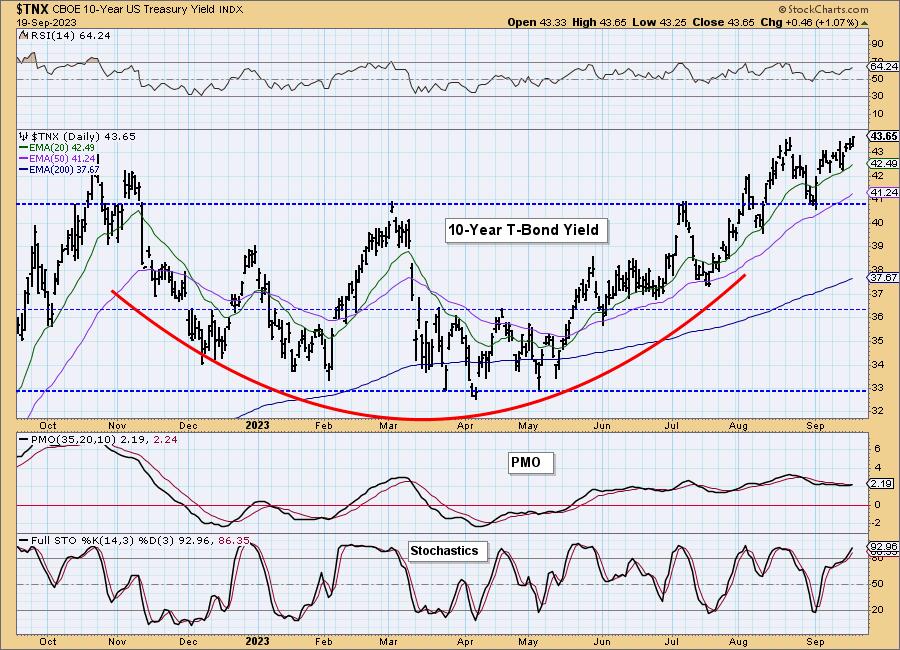
Task: Click the 32 level on price axis
Action: (x=878, y=411)
